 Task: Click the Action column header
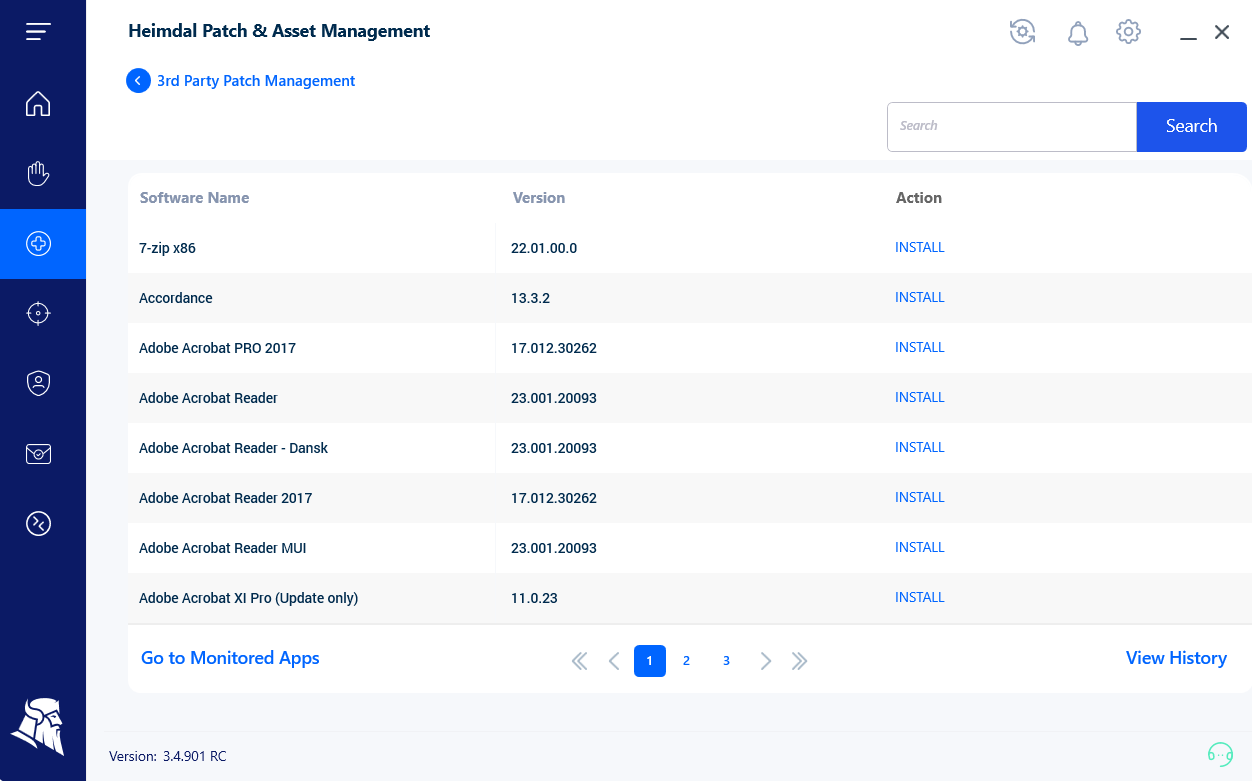(x=919, y=198)
